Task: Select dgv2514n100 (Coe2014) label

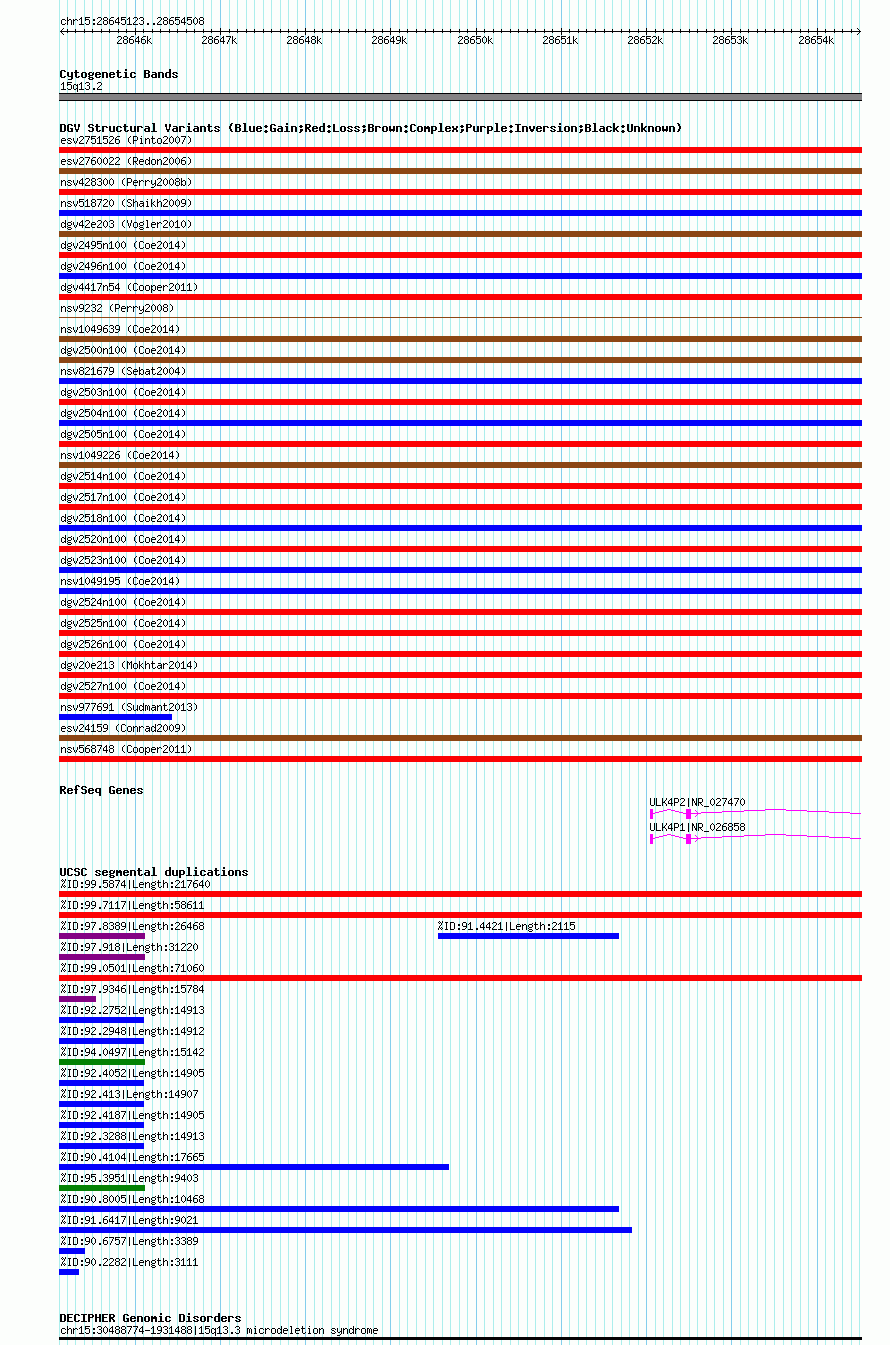Action: [x=123, y=476]
